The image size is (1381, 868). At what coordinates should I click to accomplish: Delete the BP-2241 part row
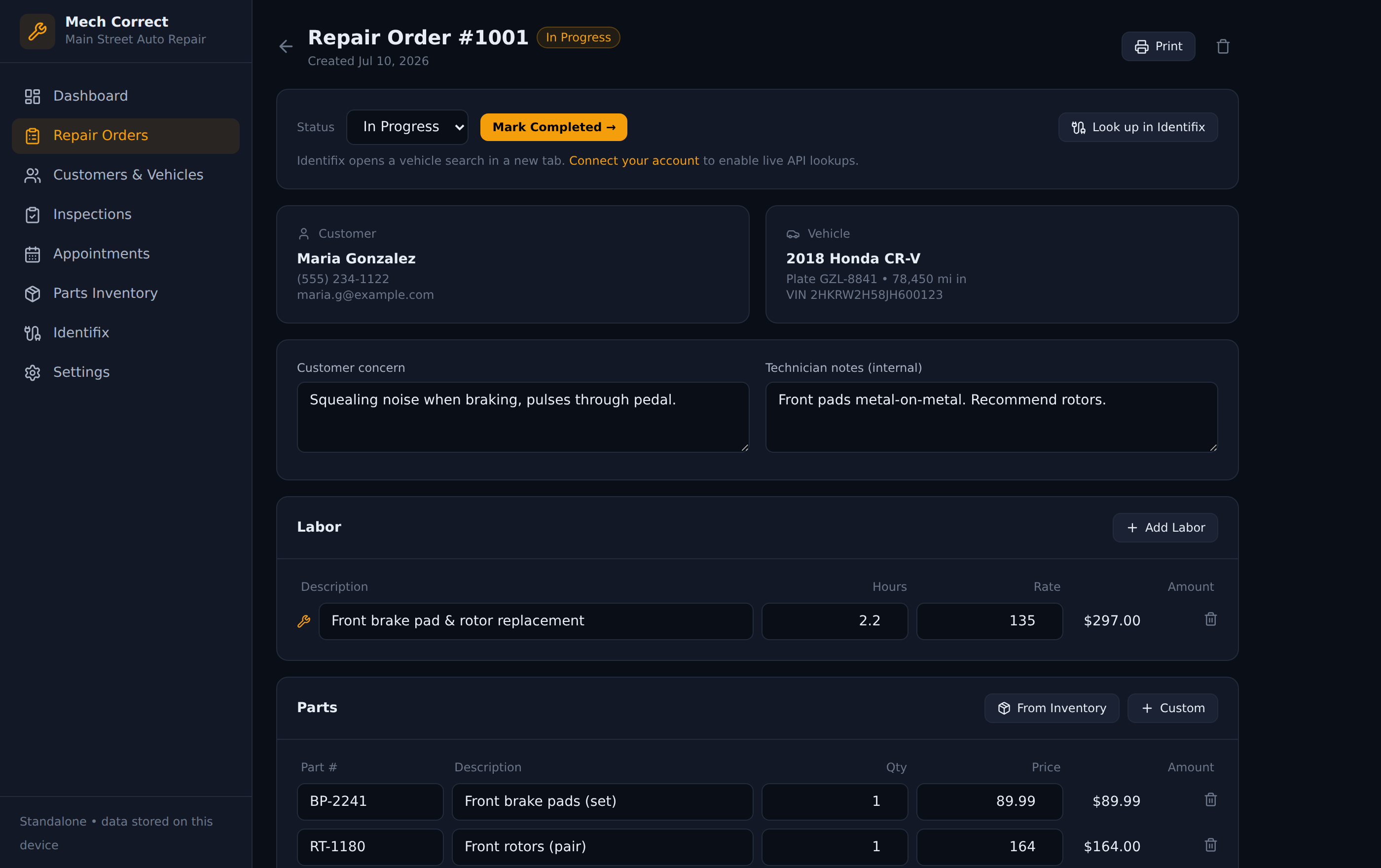click(x=1211, y=800)
